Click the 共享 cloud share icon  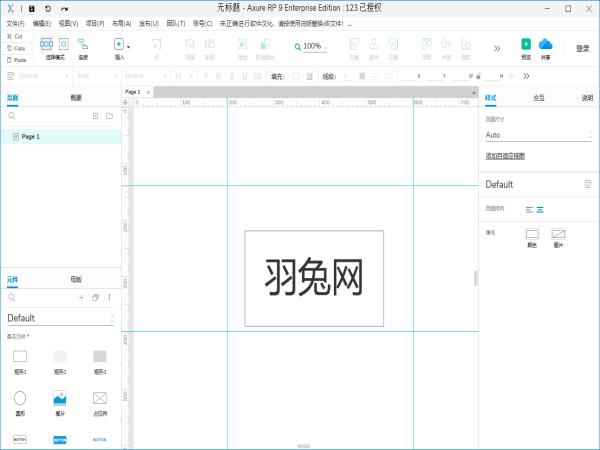tap(546, 44)
